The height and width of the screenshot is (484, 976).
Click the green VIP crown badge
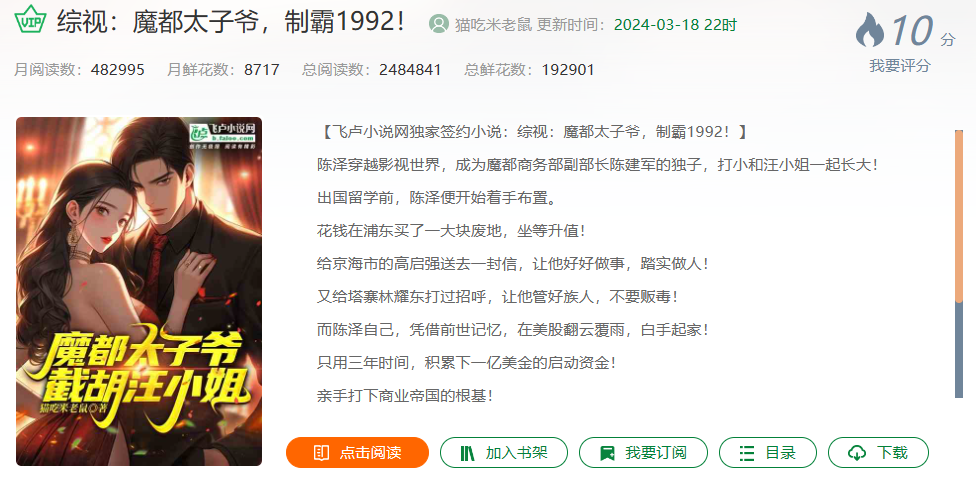point(30,19)
